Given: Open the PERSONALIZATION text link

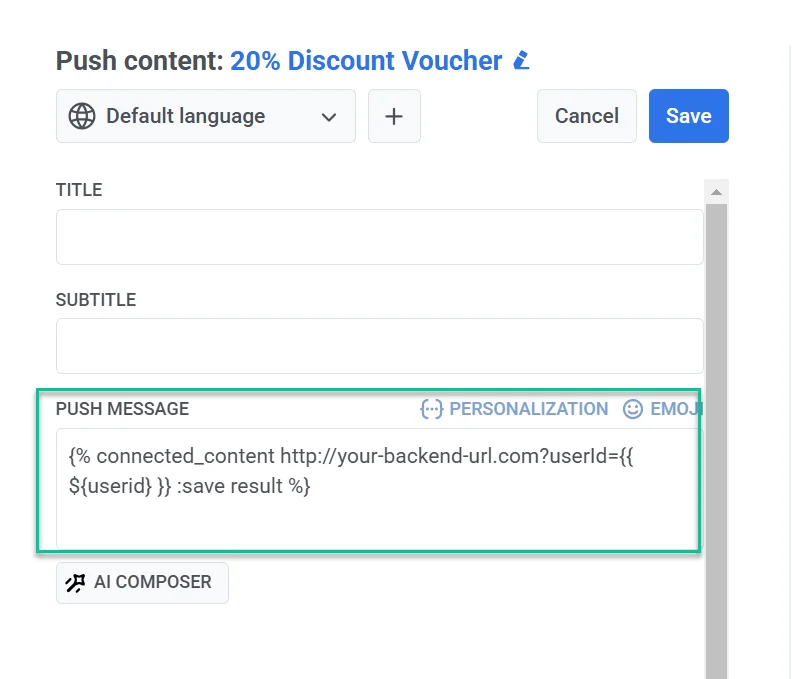Looking at the screenshot, I should (528, 409).
